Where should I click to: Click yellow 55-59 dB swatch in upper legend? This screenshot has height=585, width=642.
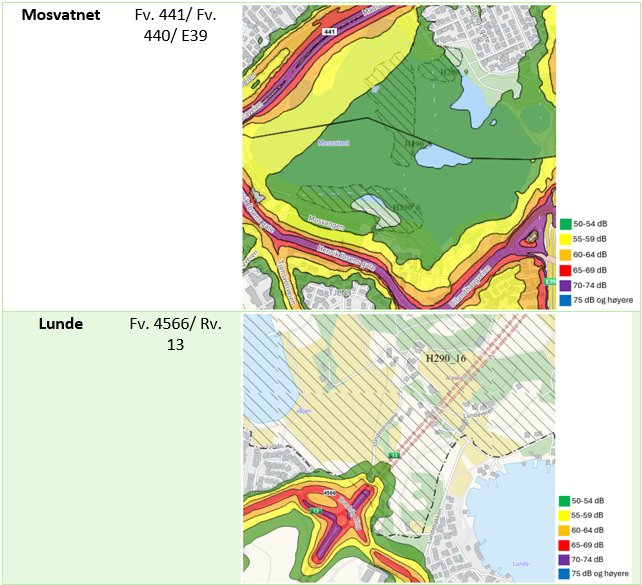566,239
